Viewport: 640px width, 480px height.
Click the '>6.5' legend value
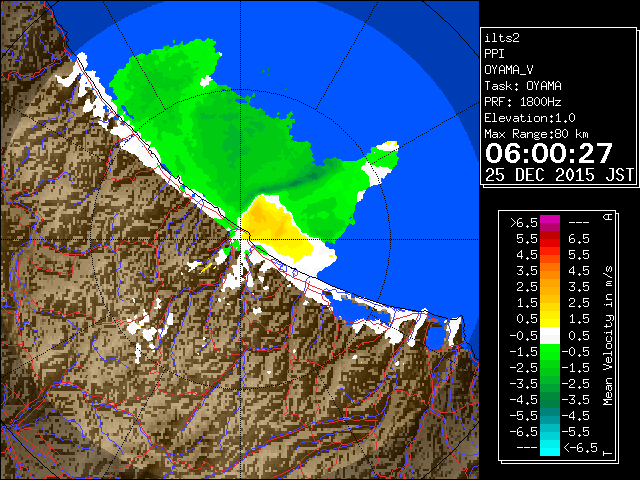[x=524, y=223]
